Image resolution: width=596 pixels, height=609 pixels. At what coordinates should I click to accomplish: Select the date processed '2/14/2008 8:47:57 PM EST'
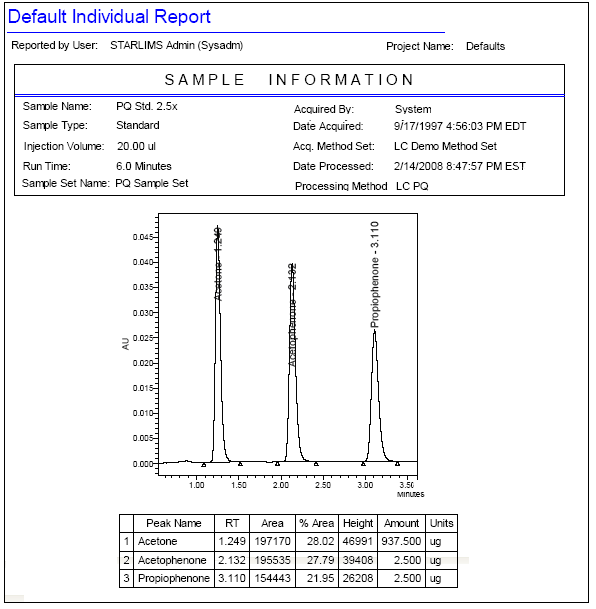460,166
